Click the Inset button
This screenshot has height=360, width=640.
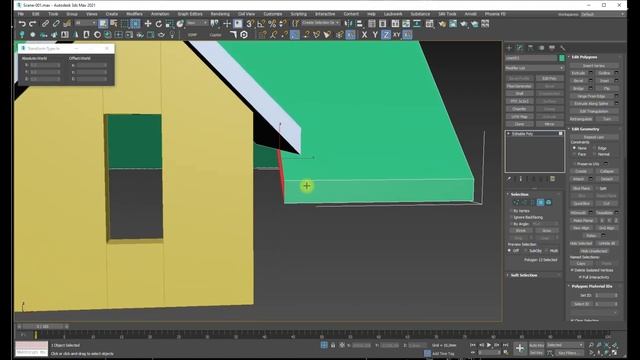click(x=604, y=81)
